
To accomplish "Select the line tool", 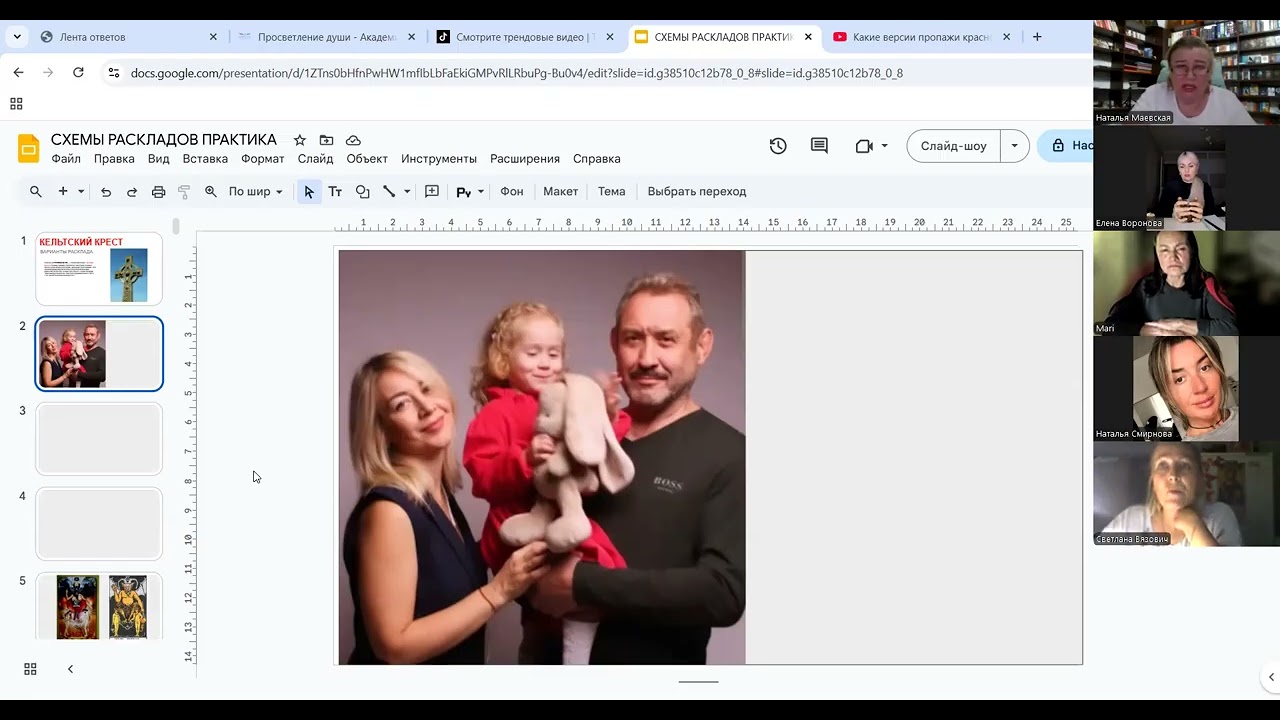I will point(389,192).
